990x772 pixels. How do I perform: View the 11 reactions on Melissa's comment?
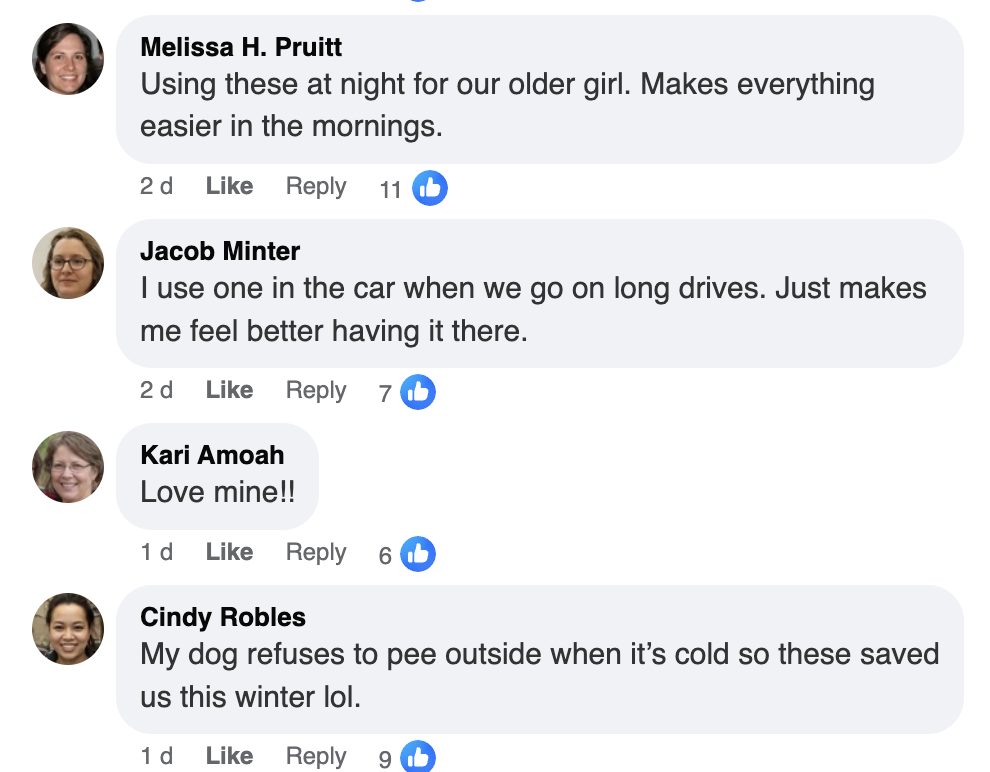[x=390, y=189]
